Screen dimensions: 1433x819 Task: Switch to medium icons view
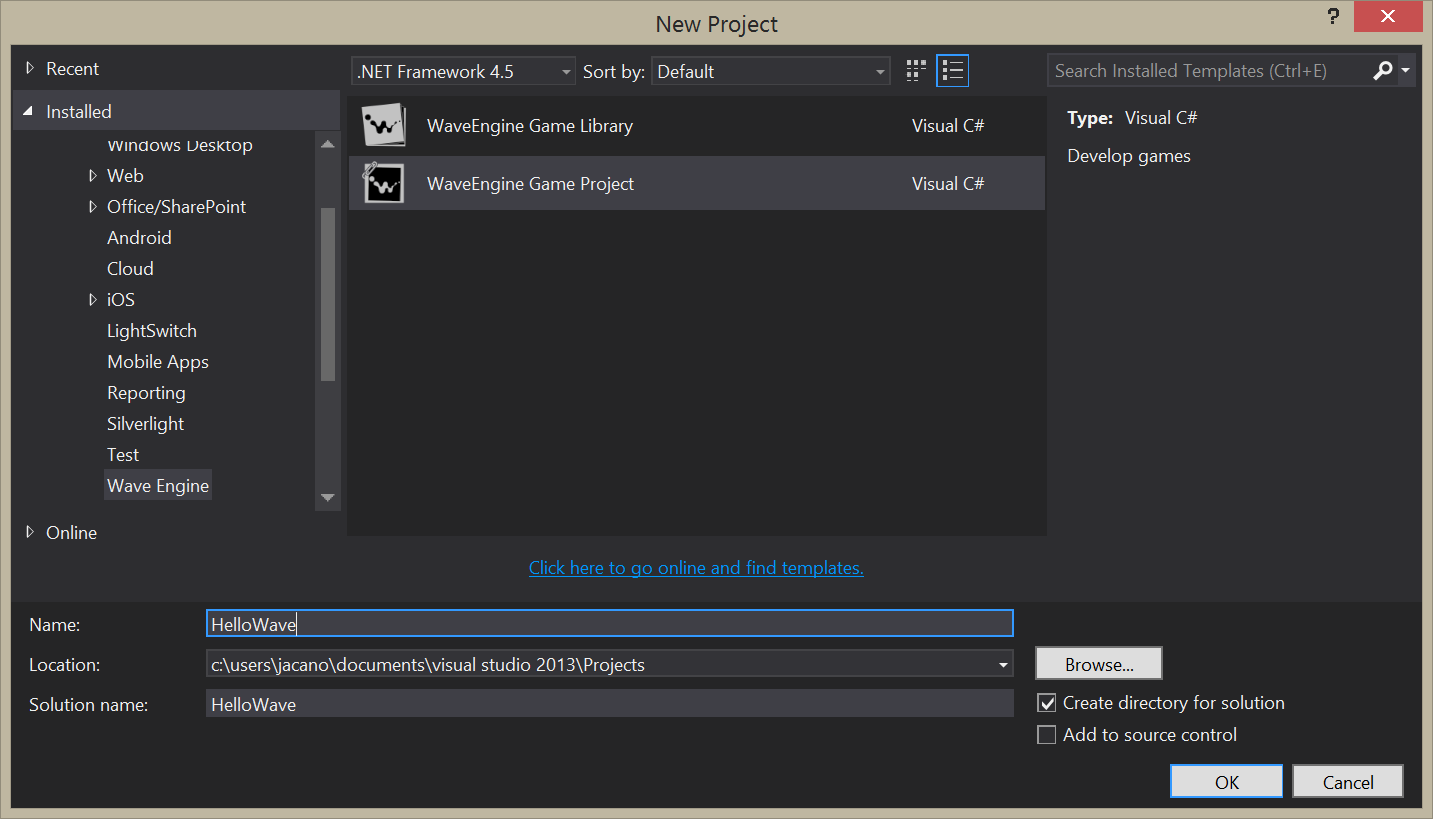[x=916, y=71]
